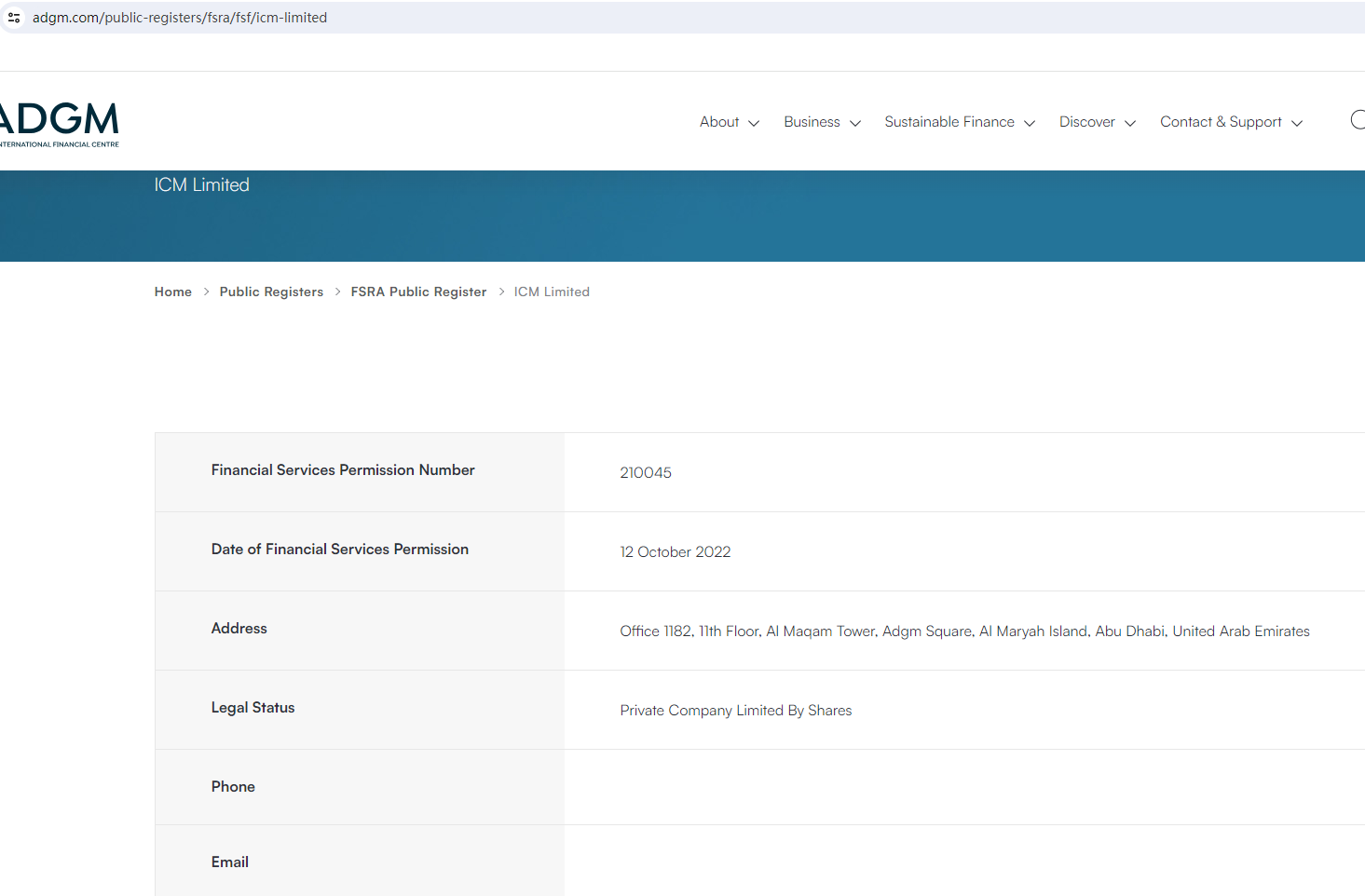Image resolution: width=1365 pixels, height=896 pixels.
Task: Go to Home via breadcrumb
Action: [173, 292]
